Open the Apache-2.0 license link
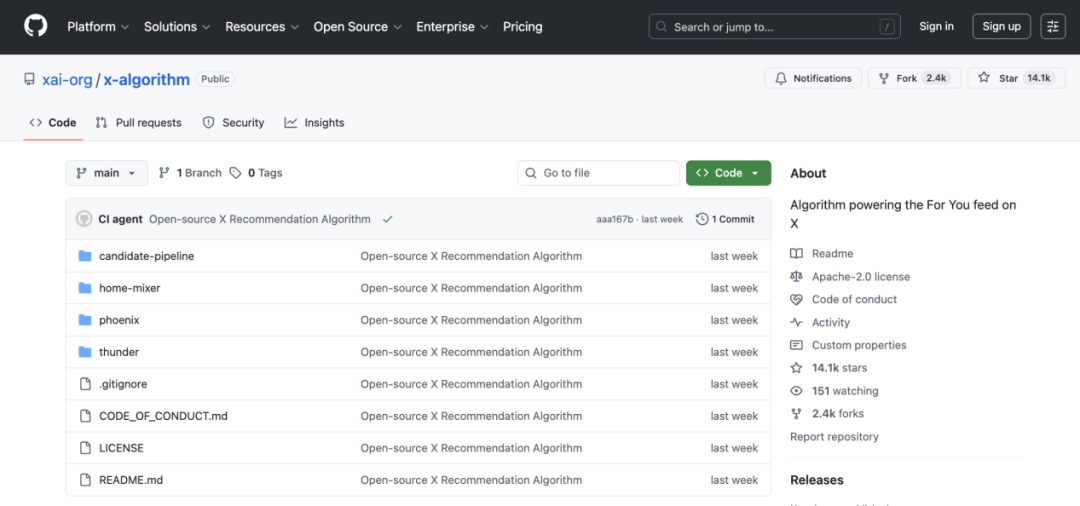This screenshot has height=506, width=1080. click(860, 276)
